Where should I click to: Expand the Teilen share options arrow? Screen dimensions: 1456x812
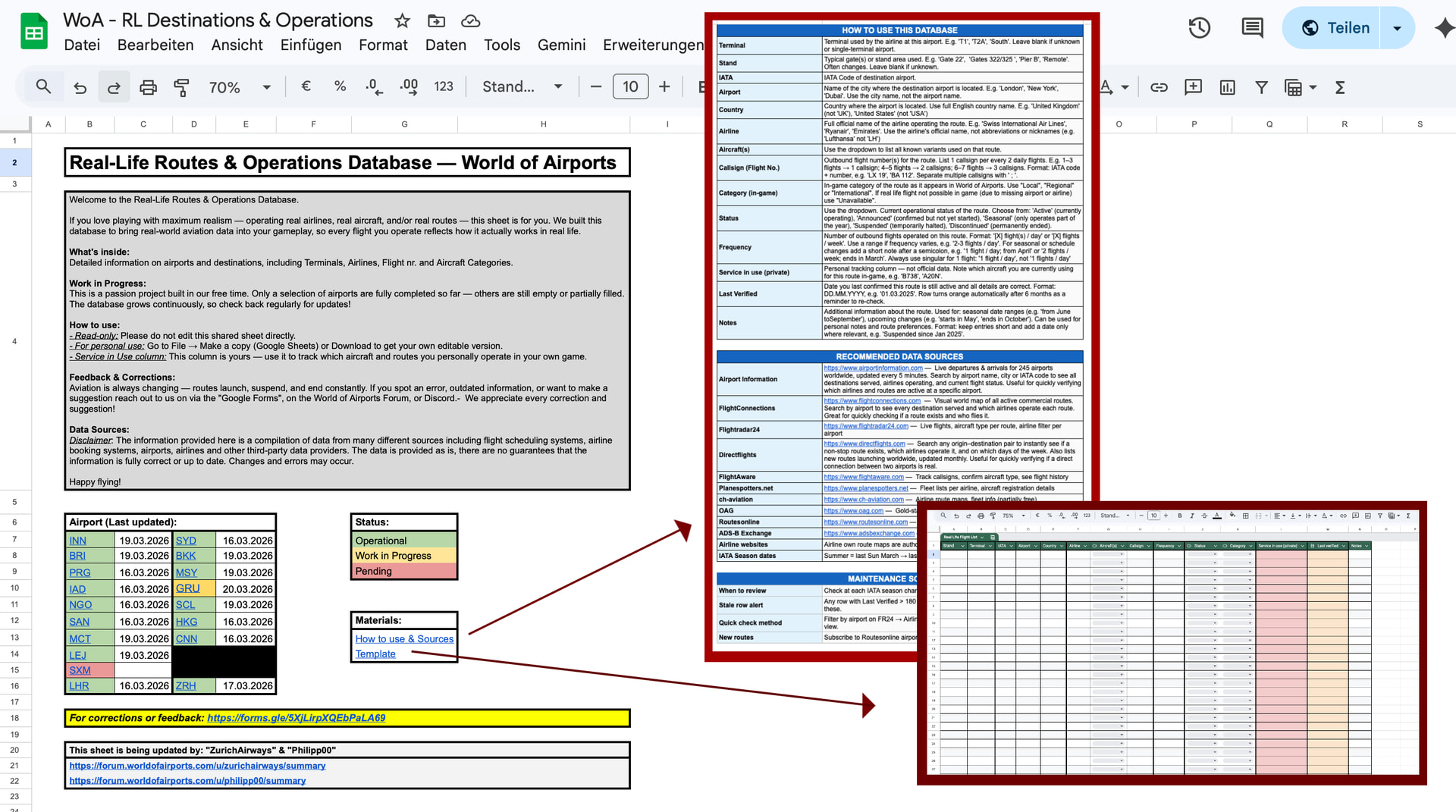(x=1397, y=28)
